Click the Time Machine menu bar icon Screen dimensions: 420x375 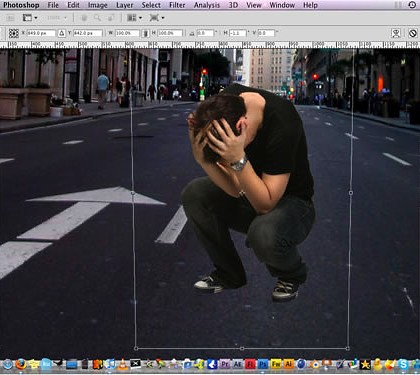412,5
